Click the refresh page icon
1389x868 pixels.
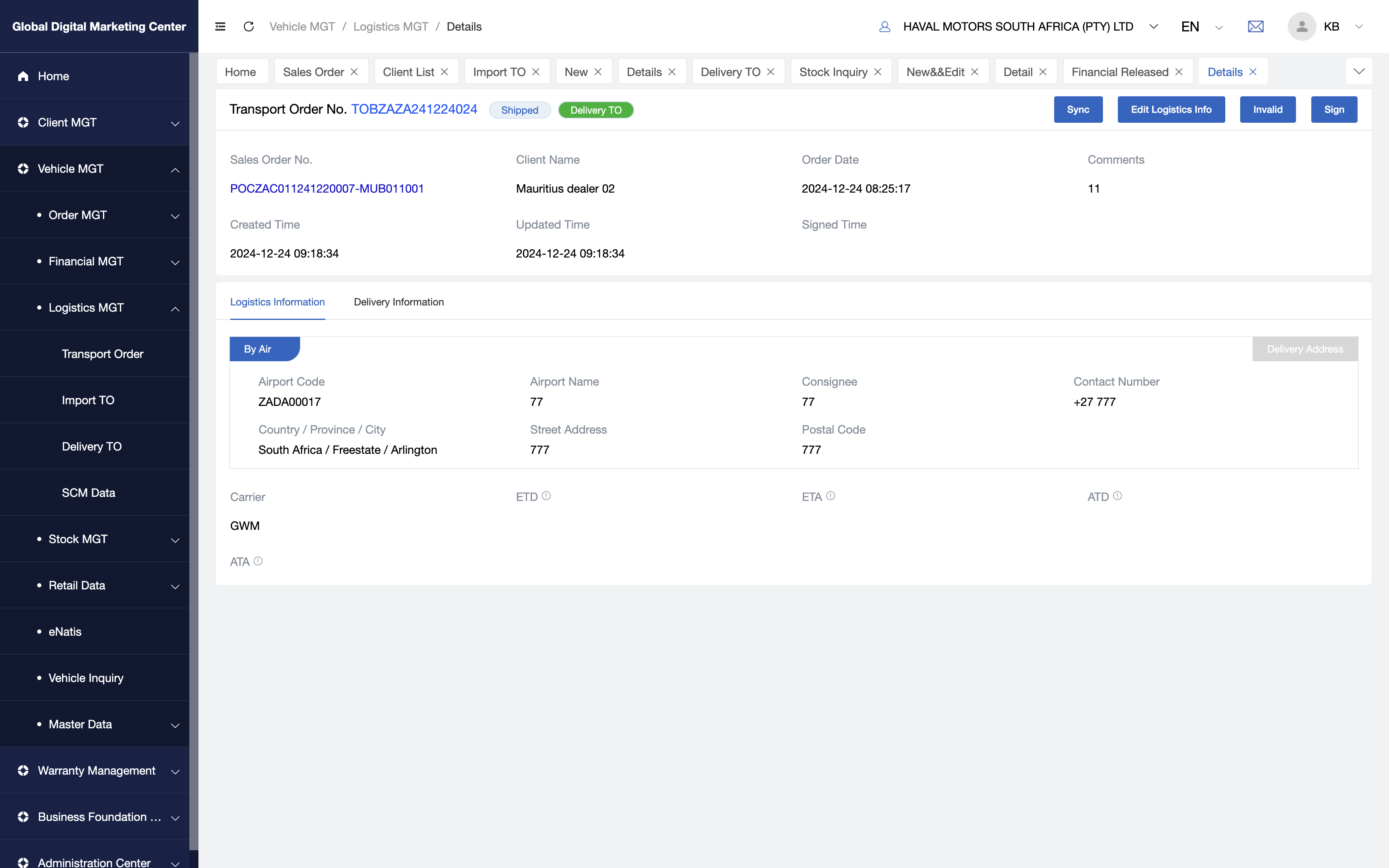point(248,26)
